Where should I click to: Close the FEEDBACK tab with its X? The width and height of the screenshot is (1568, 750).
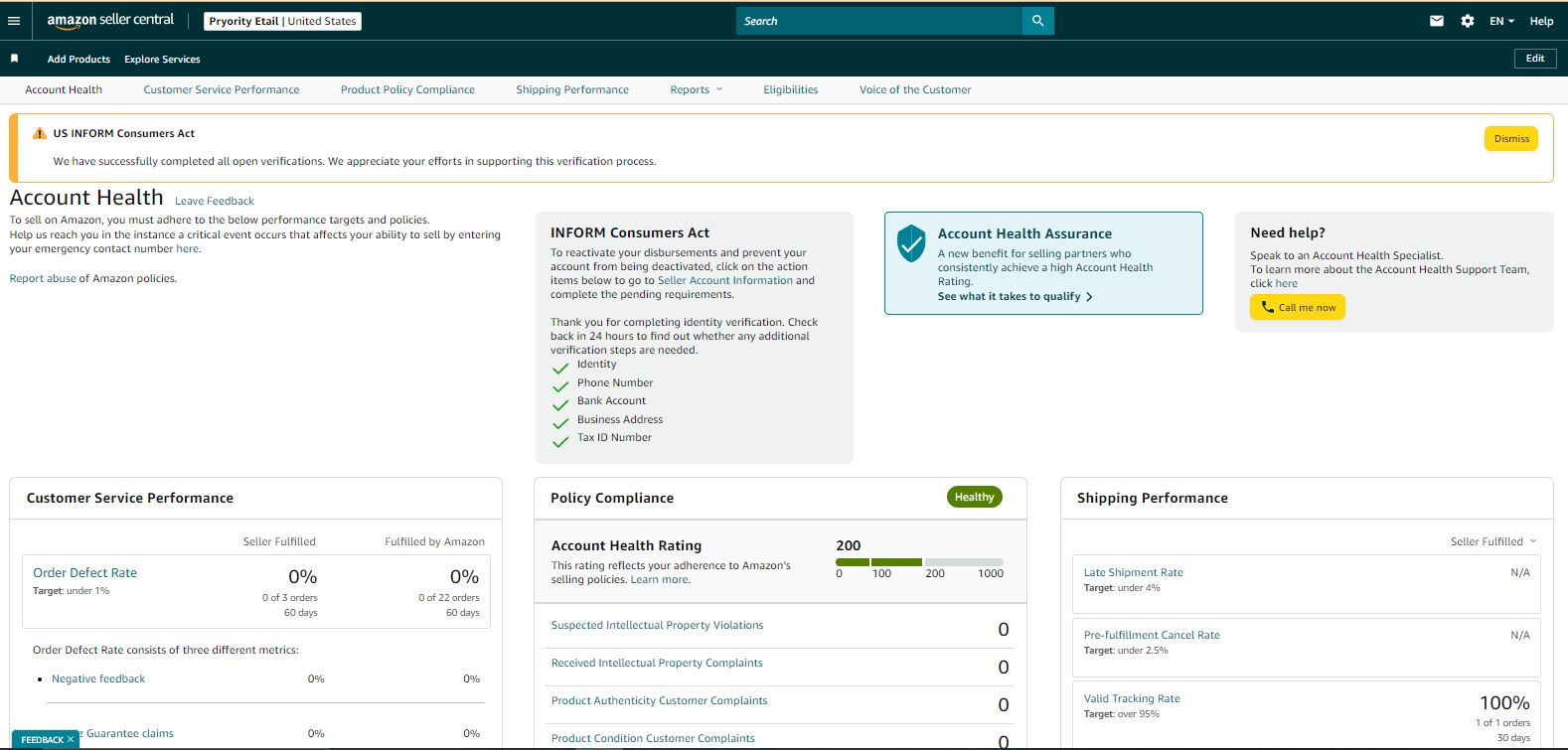pyautogui.click(x=71, y=739)
